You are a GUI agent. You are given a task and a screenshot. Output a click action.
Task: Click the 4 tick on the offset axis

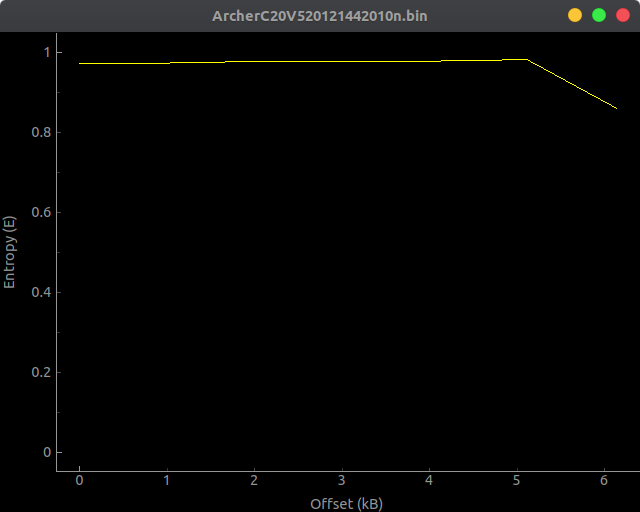click(429, 481)
